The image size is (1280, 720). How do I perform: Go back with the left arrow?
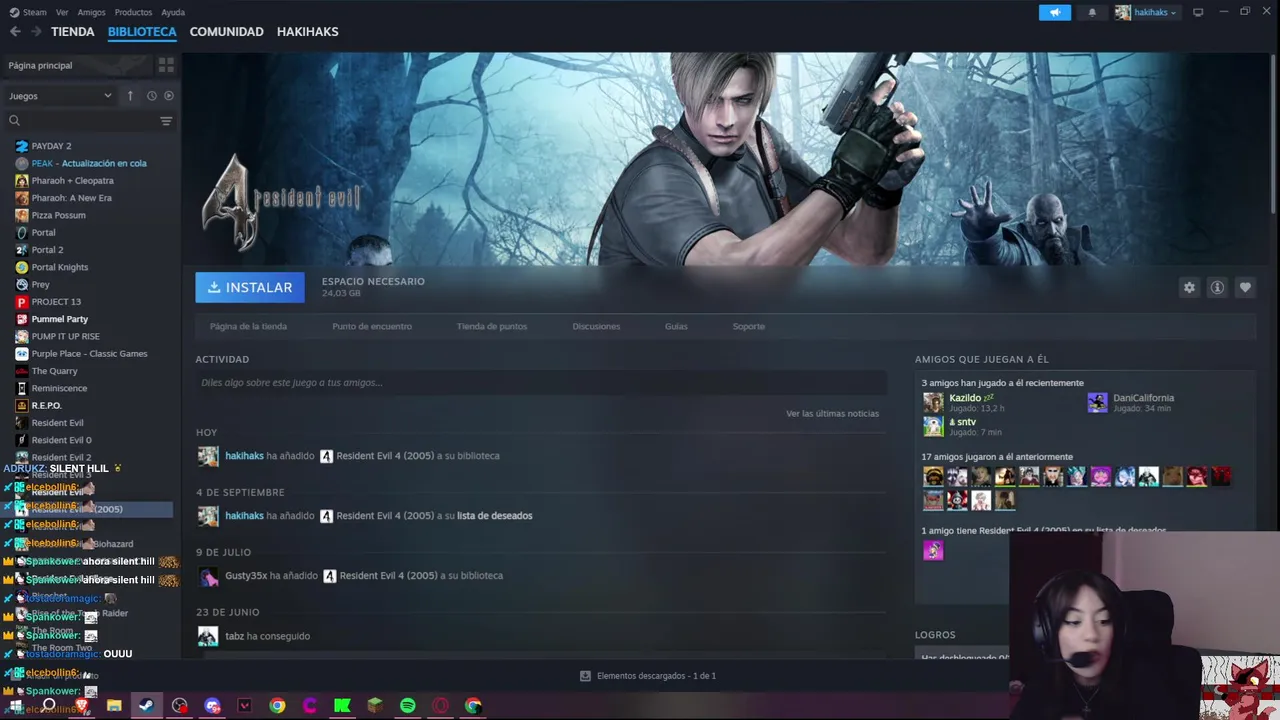point(15,32)
